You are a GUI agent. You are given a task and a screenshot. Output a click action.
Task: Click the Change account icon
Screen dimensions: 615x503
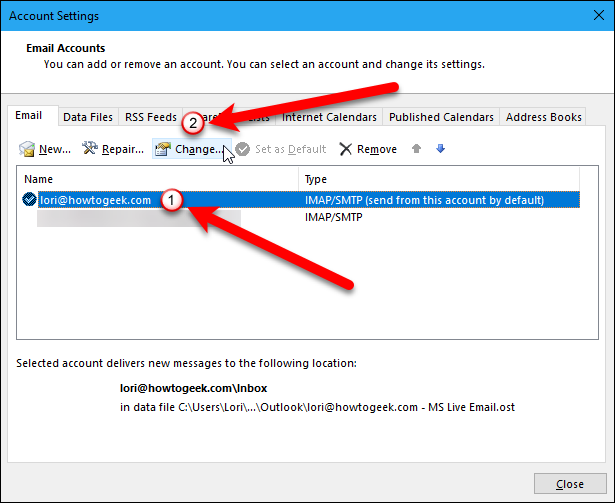click(x=163, y=149)
